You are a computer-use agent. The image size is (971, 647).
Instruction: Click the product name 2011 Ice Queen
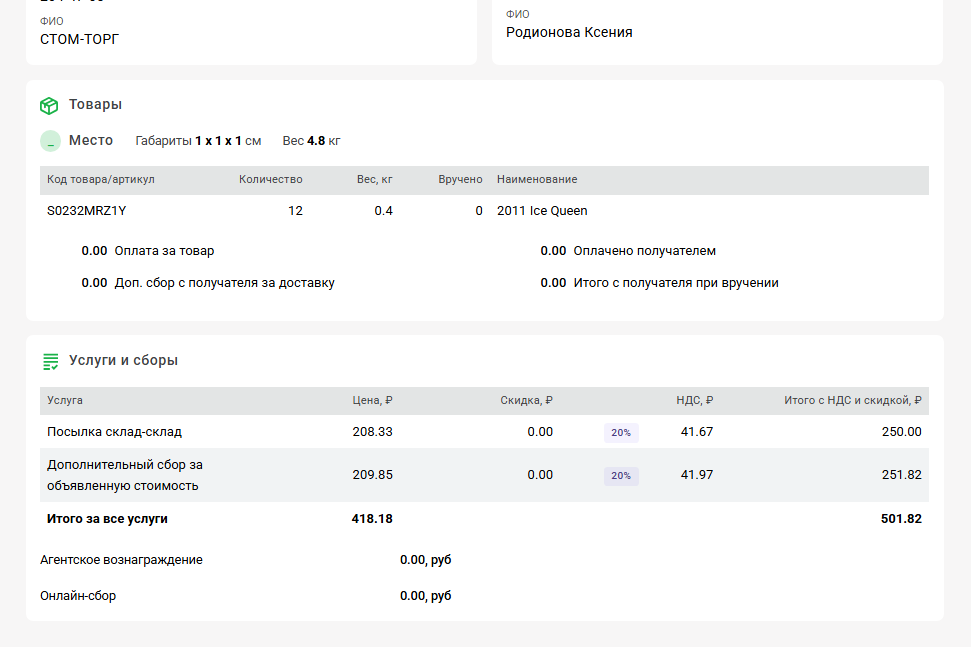542,211
